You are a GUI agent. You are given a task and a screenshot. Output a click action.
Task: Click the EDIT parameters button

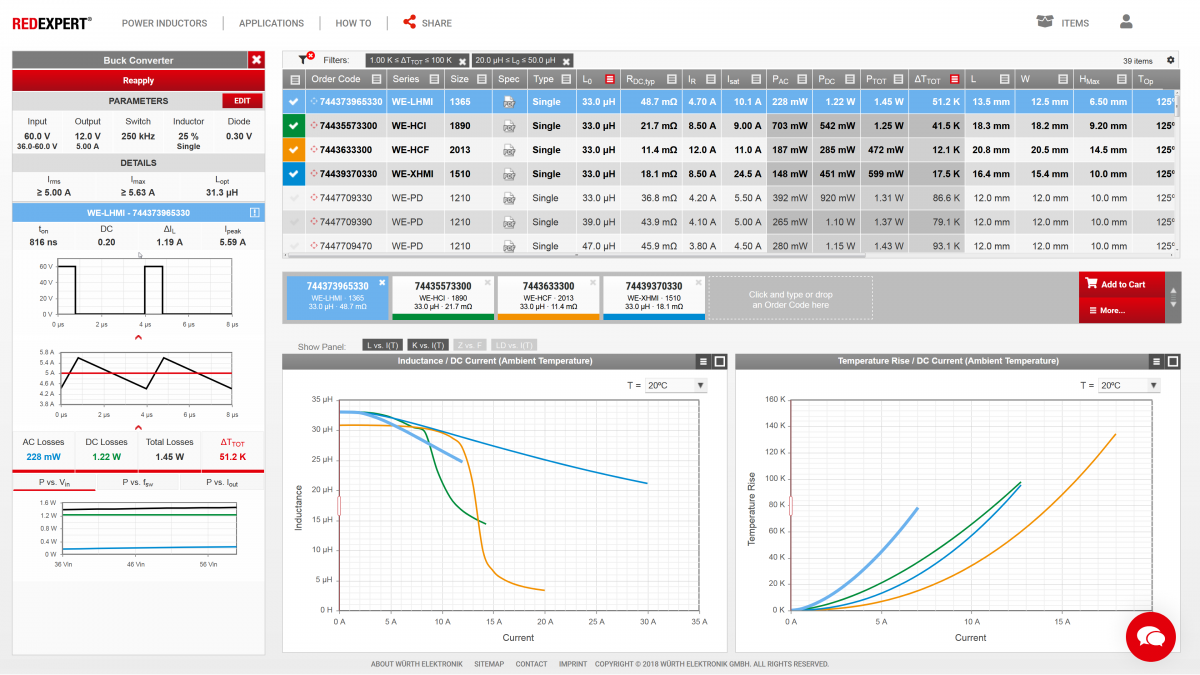coord(242,101)
